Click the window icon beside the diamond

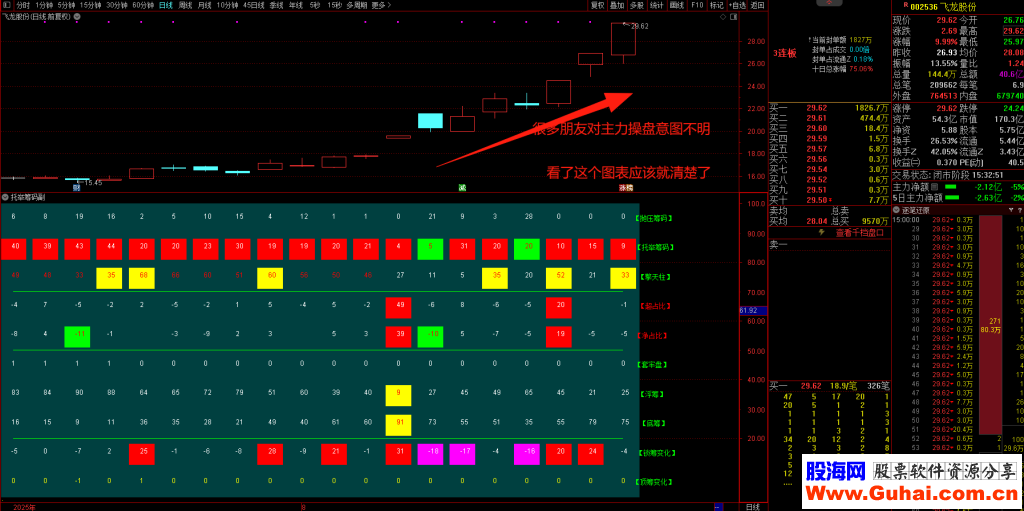pos(731,16)
